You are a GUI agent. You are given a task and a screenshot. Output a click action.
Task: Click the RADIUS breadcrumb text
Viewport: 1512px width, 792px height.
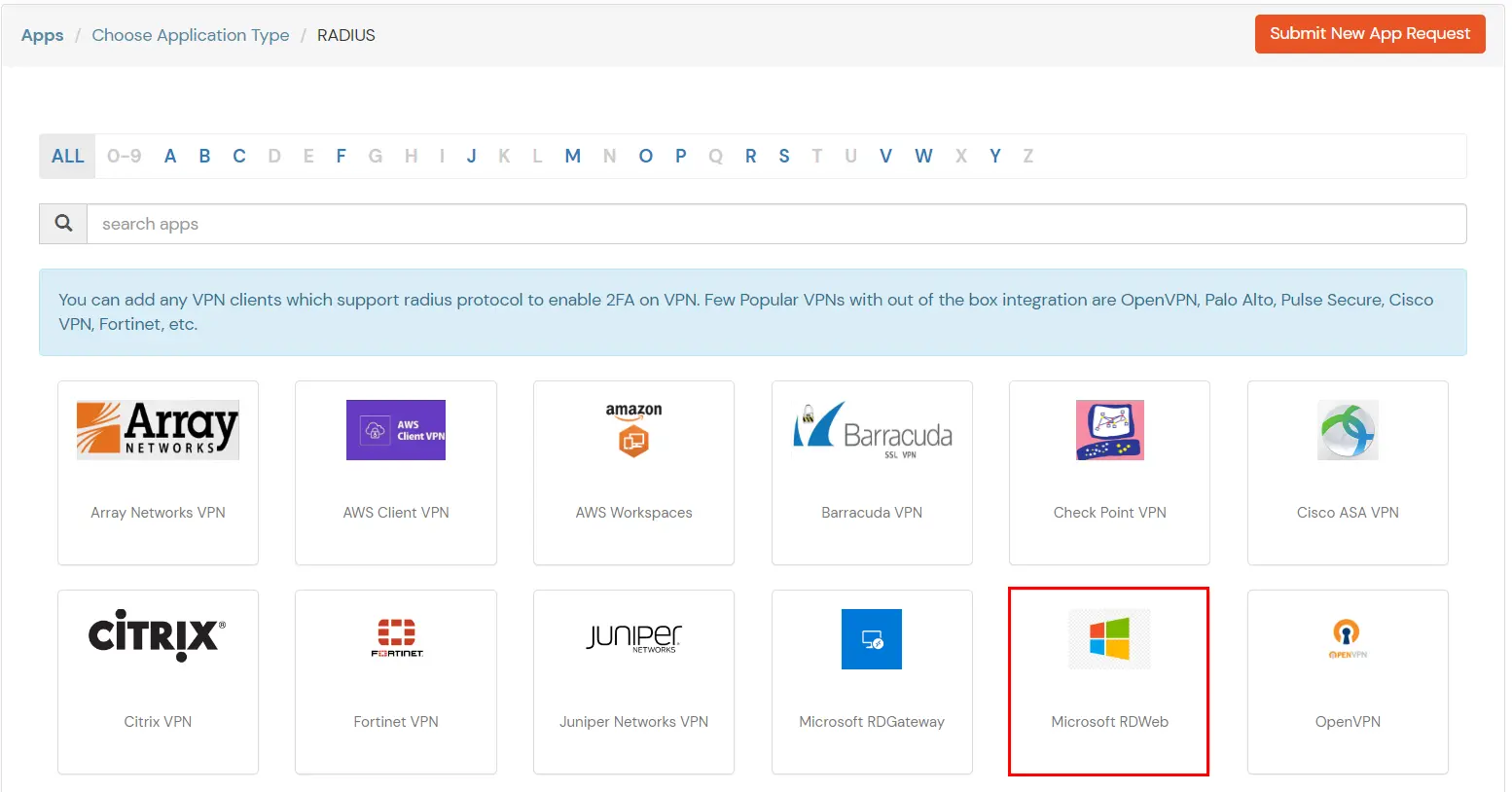click(346, 35)
